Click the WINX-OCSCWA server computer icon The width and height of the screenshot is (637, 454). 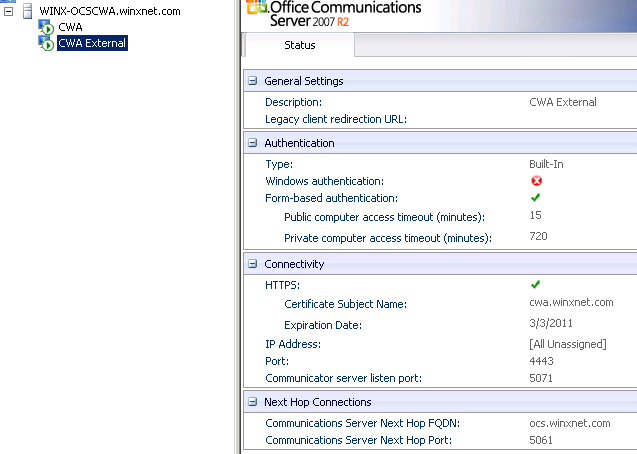pos(28,11)
